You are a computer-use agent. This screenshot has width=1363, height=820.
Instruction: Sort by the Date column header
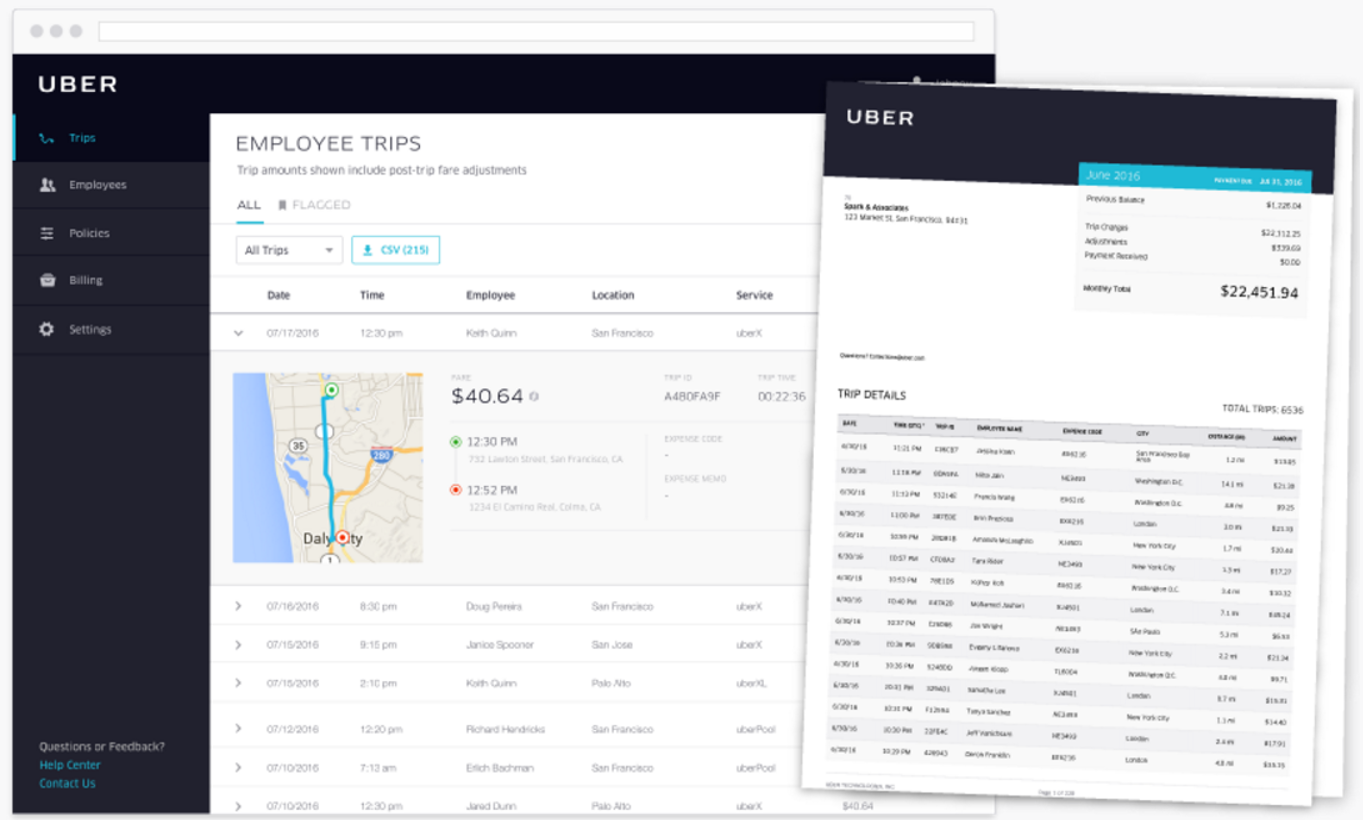pos(278,295)
